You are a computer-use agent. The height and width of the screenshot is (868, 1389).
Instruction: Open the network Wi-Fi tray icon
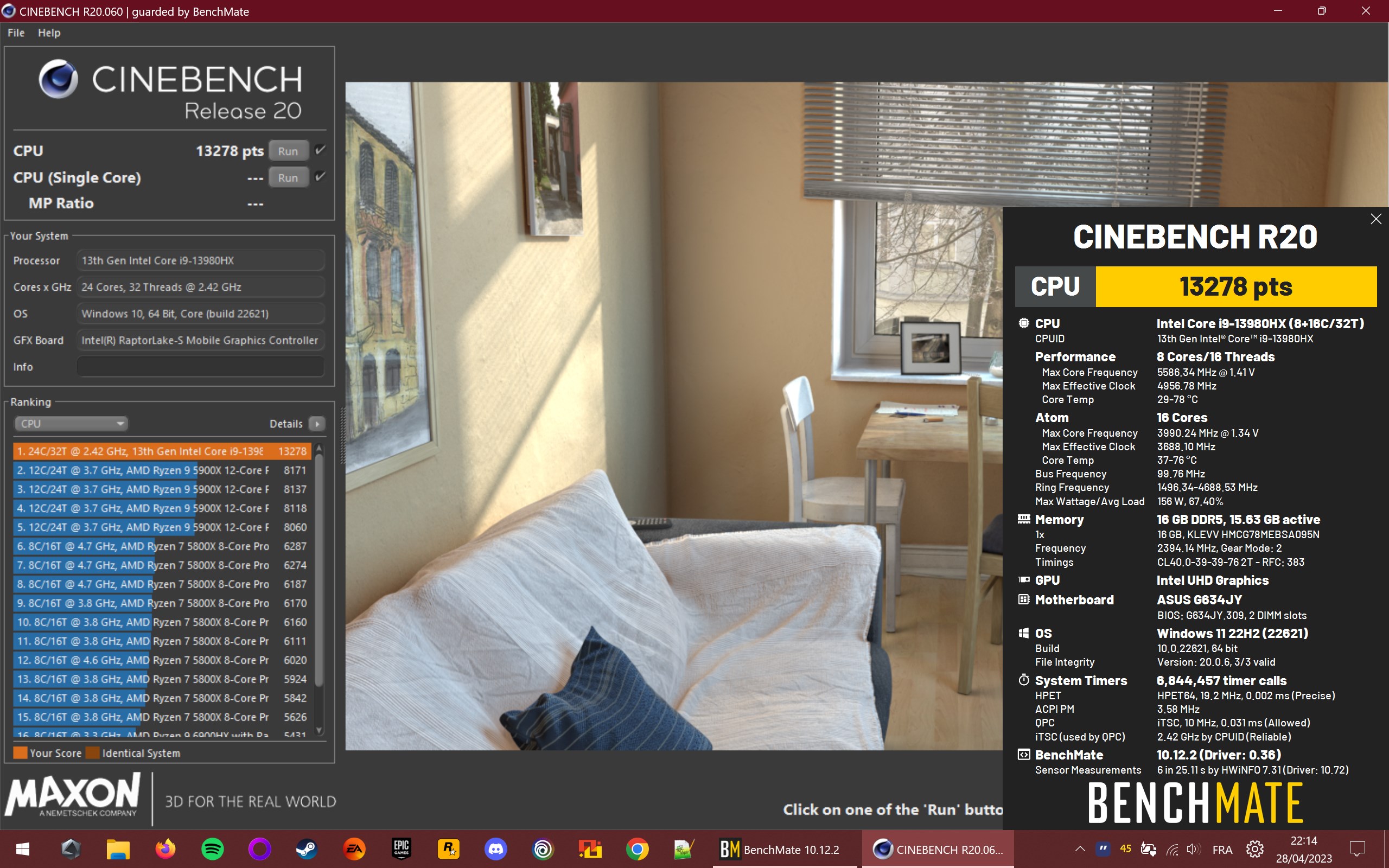(x=1172, y=849)
